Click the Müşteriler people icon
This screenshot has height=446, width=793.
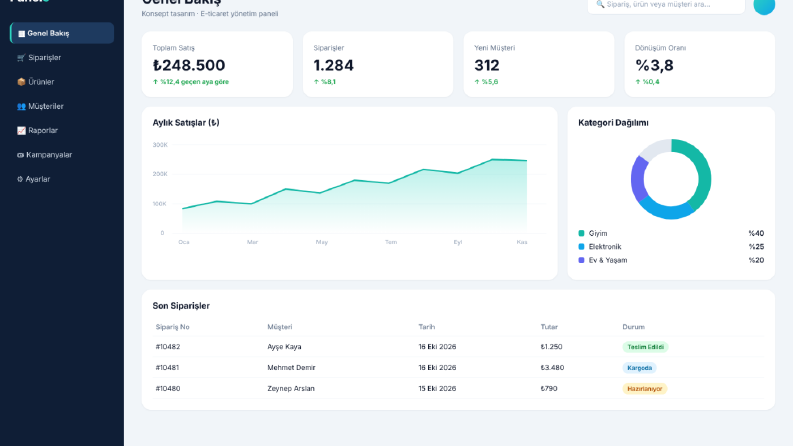[21, 106]
